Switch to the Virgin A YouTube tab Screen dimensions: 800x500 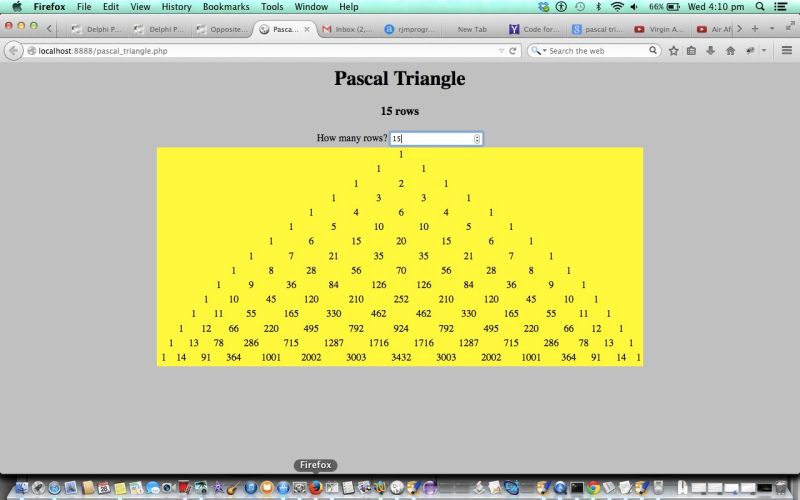tap(659, 30)
